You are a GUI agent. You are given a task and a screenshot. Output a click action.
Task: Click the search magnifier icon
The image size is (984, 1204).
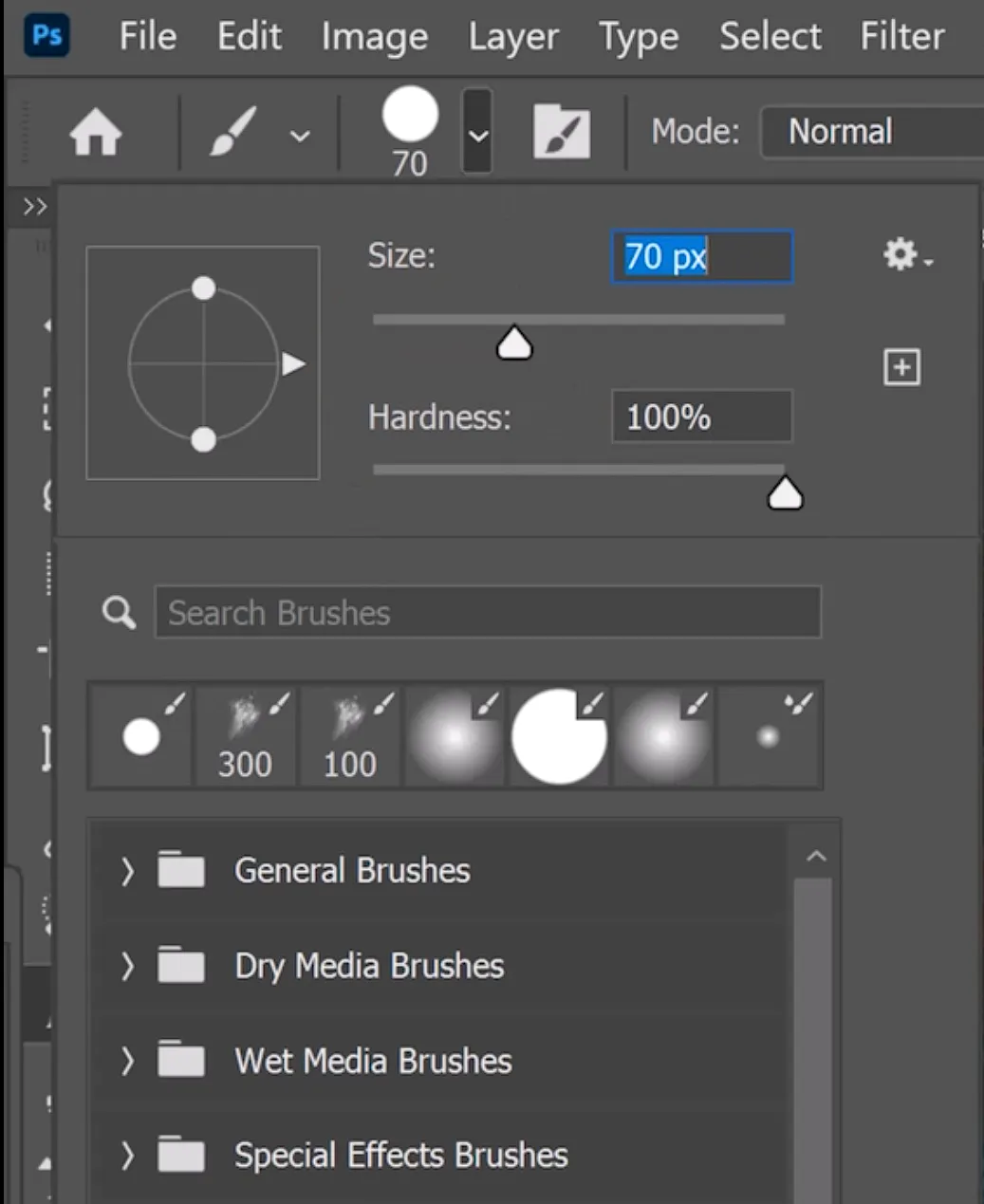120,613
